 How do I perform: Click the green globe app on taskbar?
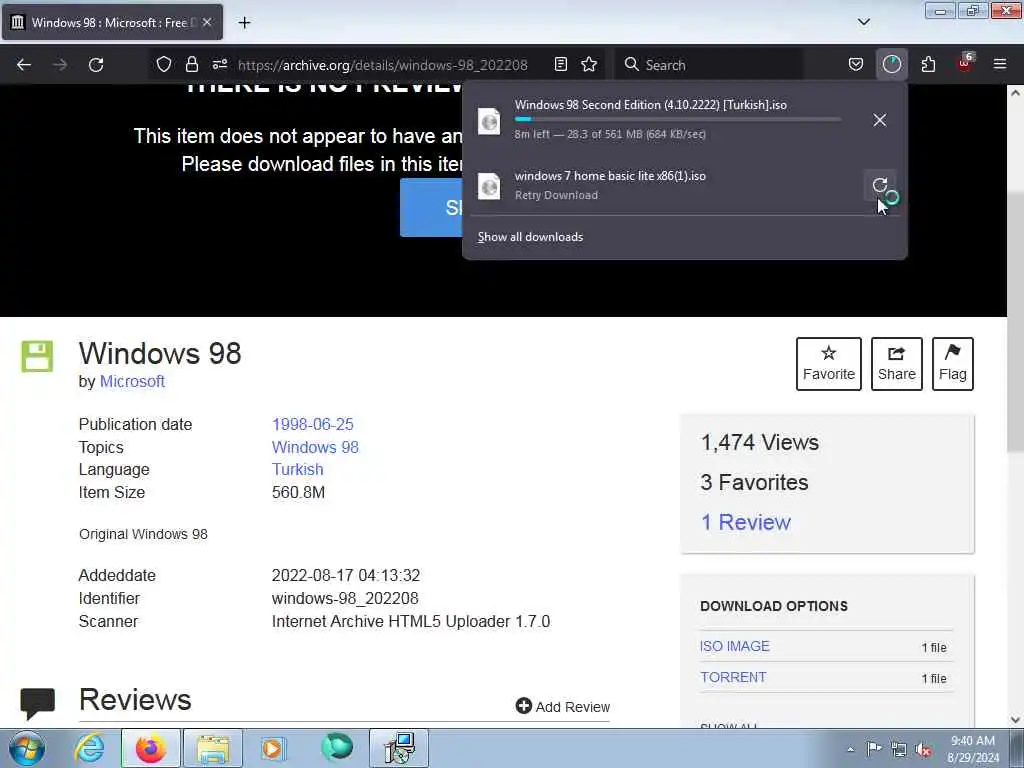337,748
